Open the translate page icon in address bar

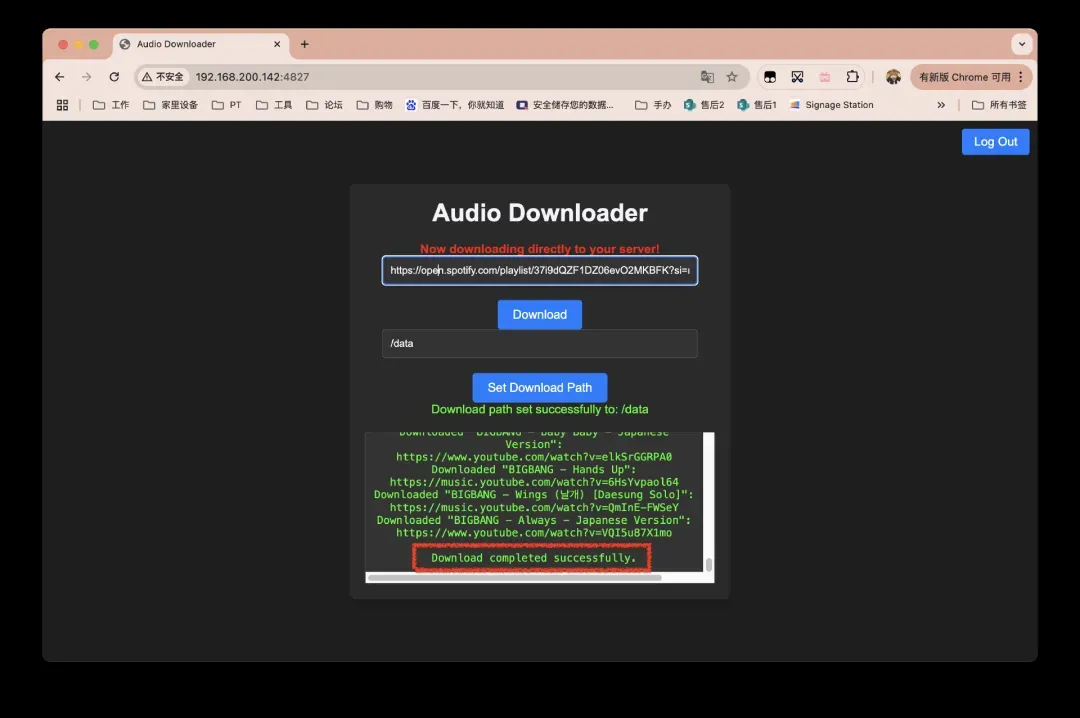click(x=707, y=77)
